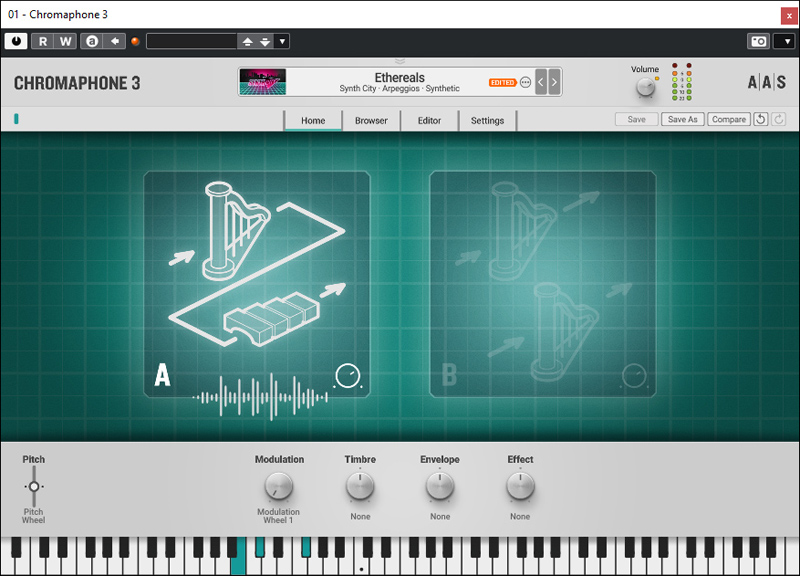This screenshot has height=576, width=800.
Task: Select the faded layer B panel
Action: tap(543, 284)
